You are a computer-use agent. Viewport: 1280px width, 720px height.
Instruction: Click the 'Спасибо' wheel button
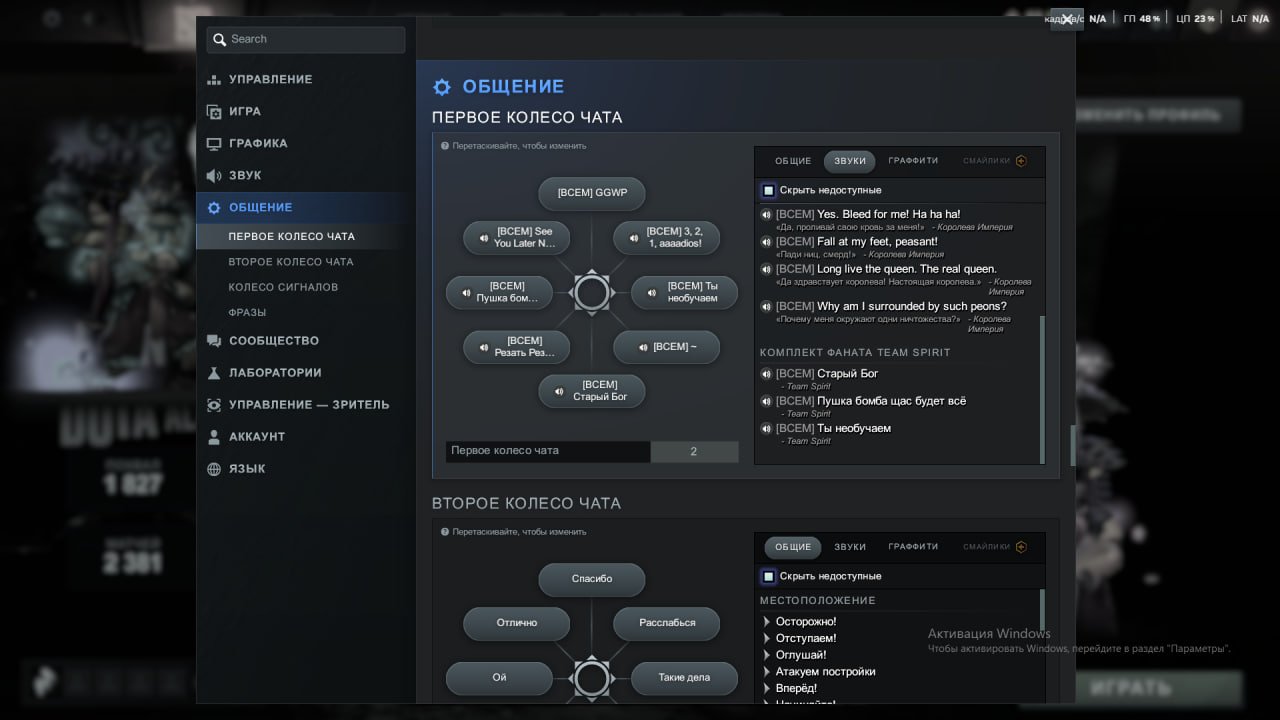pos(592,579)
